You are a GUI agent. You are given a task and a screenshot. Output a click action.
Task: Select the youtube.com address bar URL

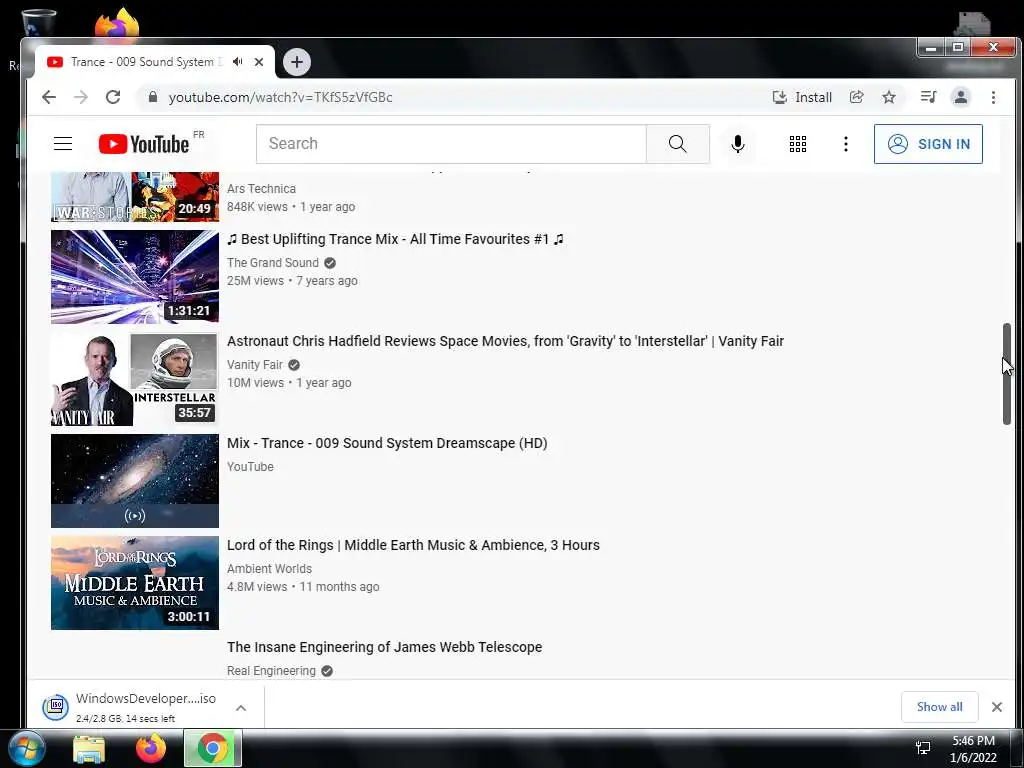tap(281, 97)
